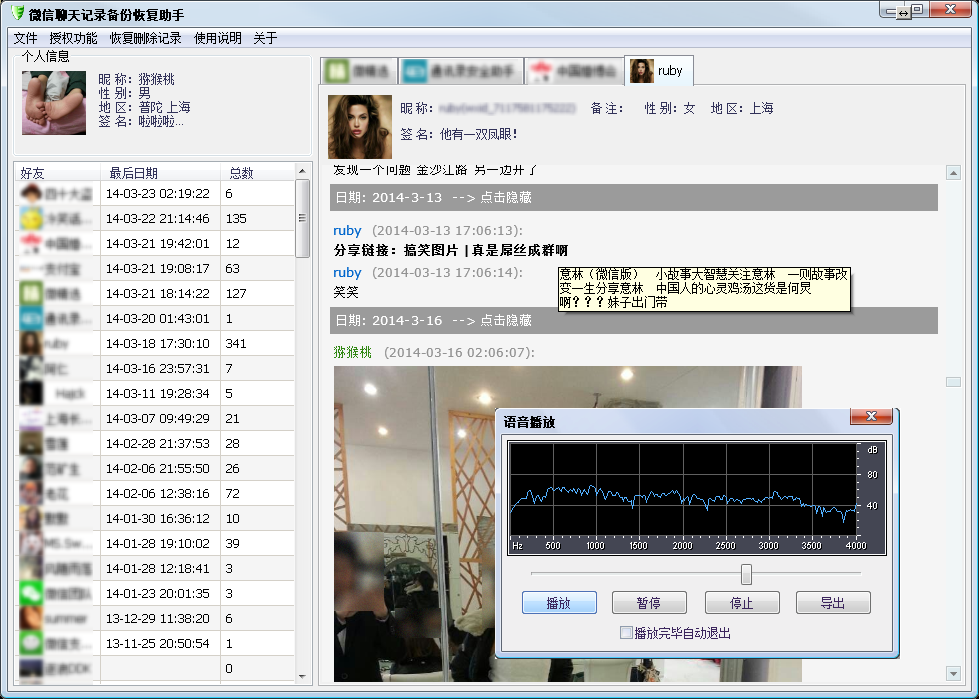Click the green WeChat team avatar dated 14-01-23
This screenshot has height=699, width=979.
click(30, 593)
